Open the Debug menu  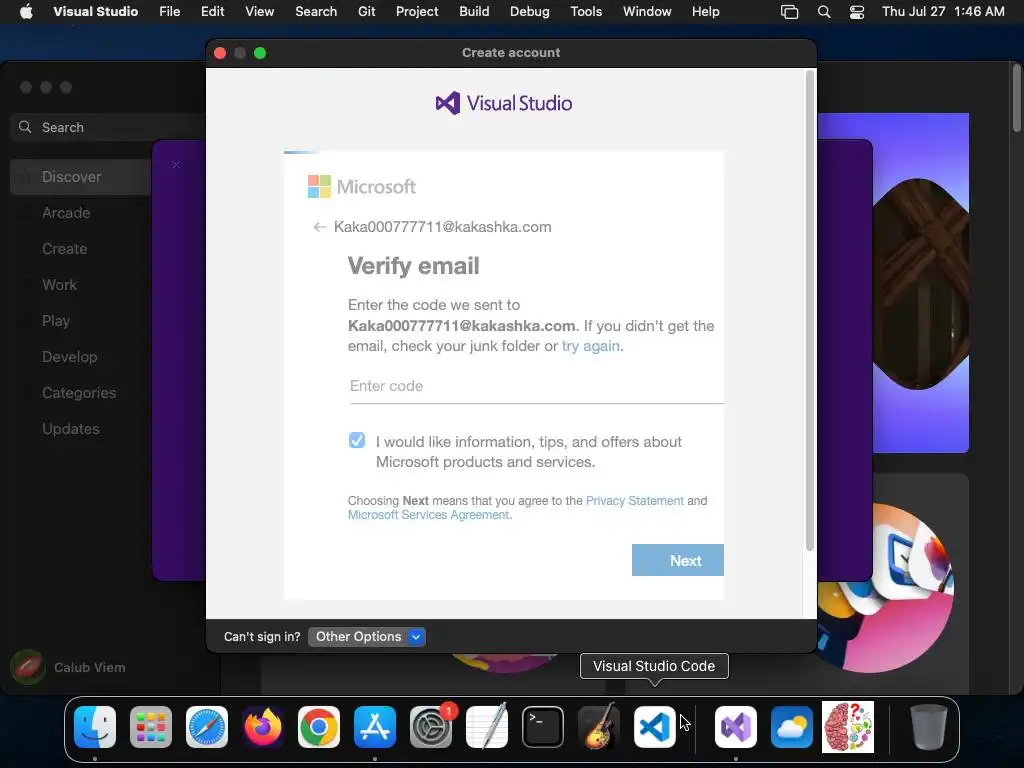[530, 12]
